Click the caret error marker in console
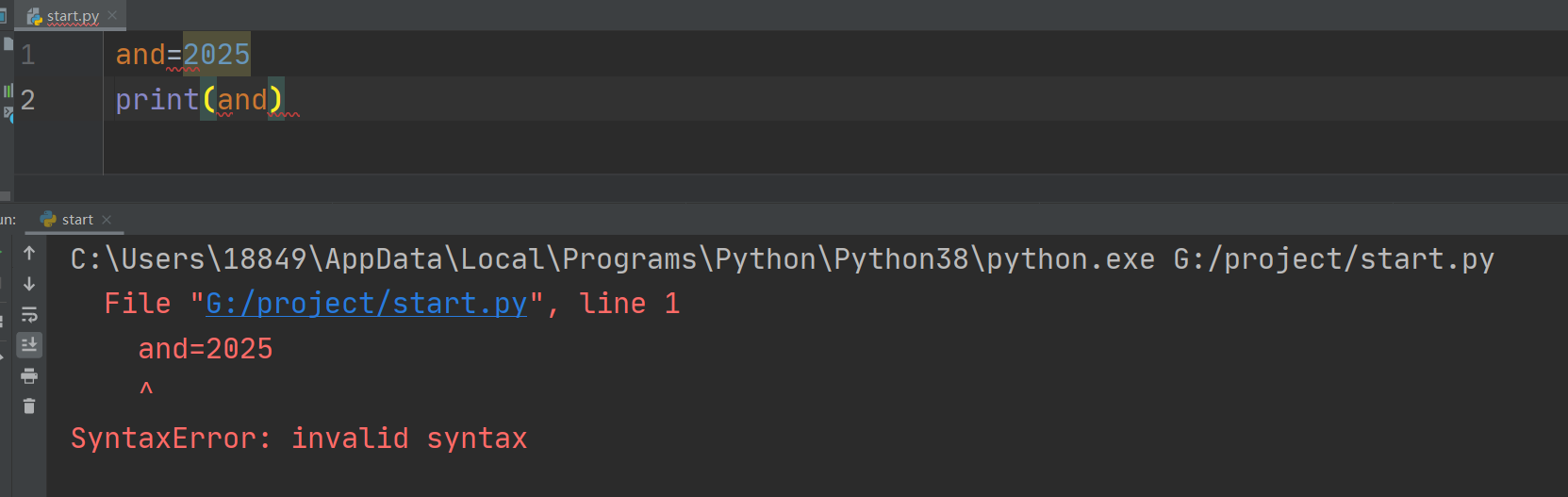Image resolution: width=1568 pixels, height=497 pixels. 146,389
